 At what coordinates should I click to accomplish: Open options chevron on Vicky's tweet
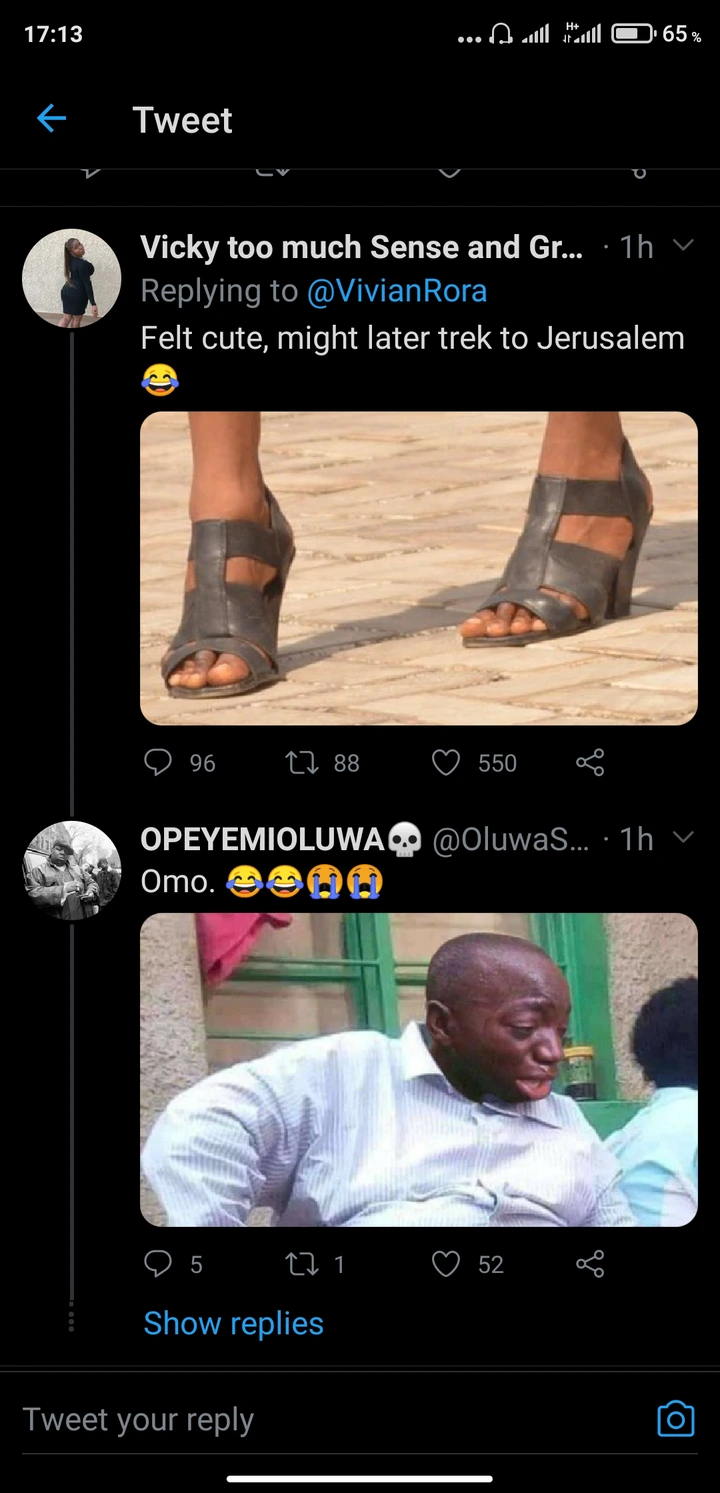pos(683,245)
